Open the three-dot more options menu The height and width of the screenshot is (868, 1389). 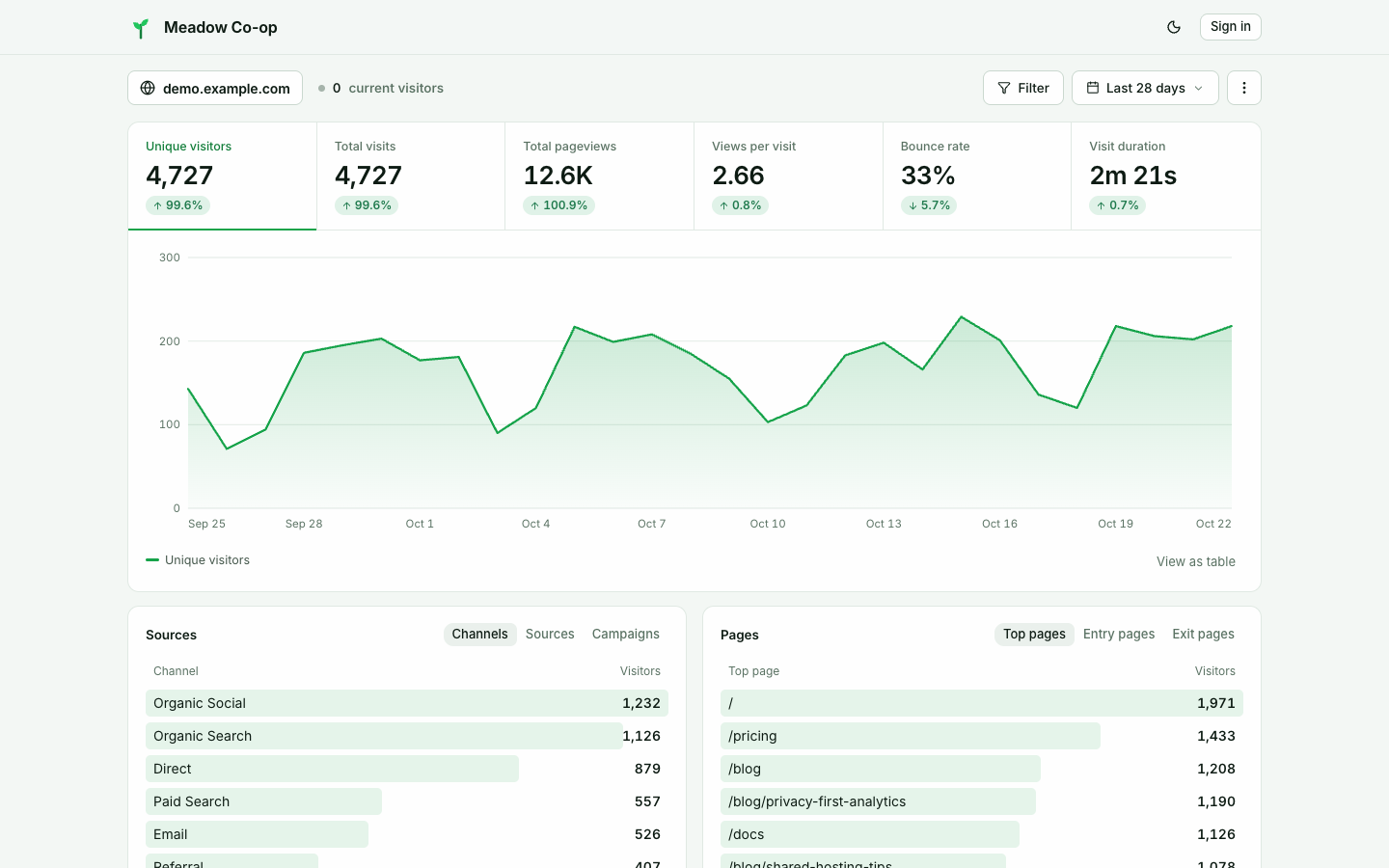pyautogui.click(x=1244, y=88)
